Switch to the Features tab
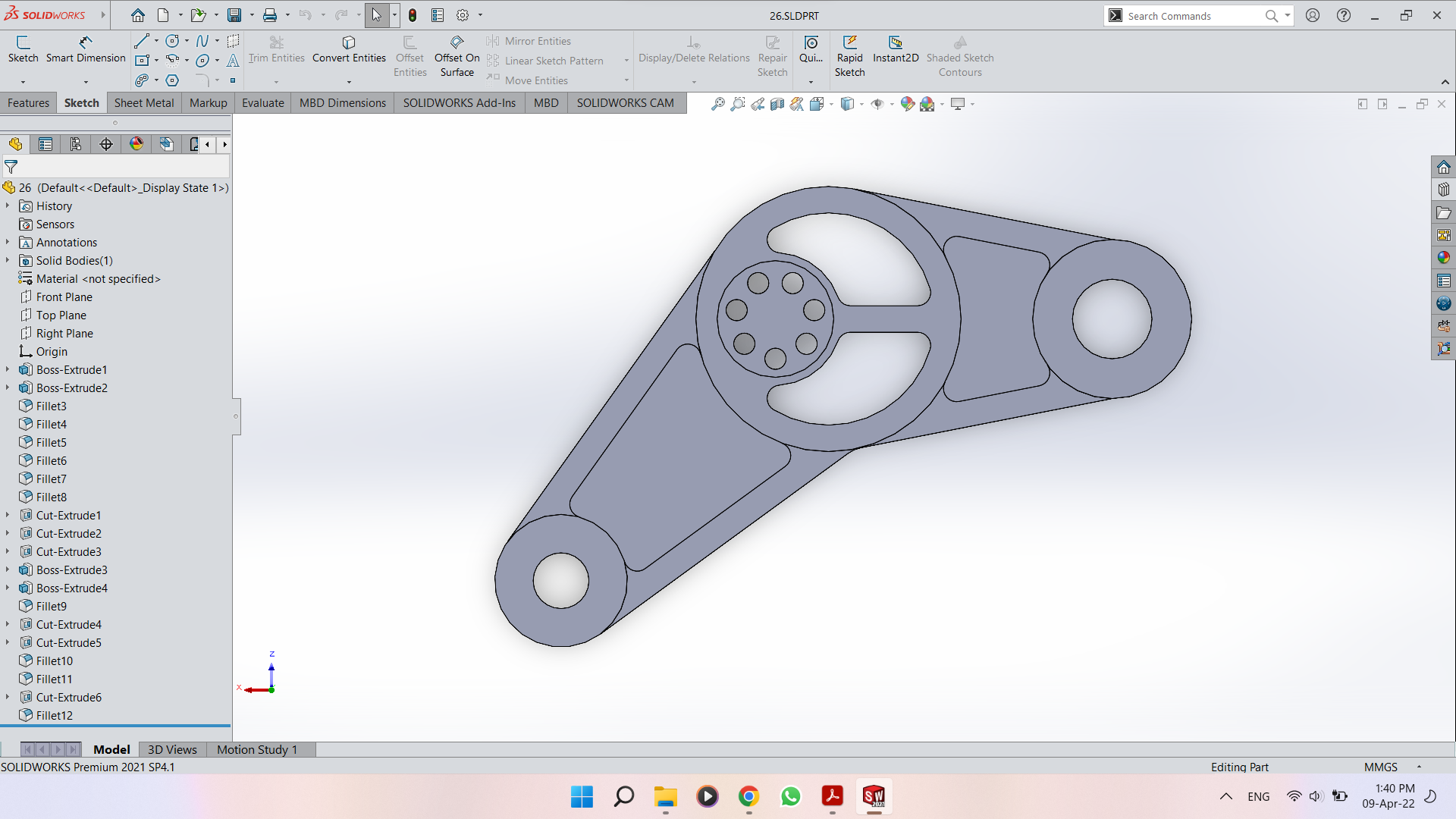Image resolution: width=1456 pixels, height=819 pixels. click(28, 103)
